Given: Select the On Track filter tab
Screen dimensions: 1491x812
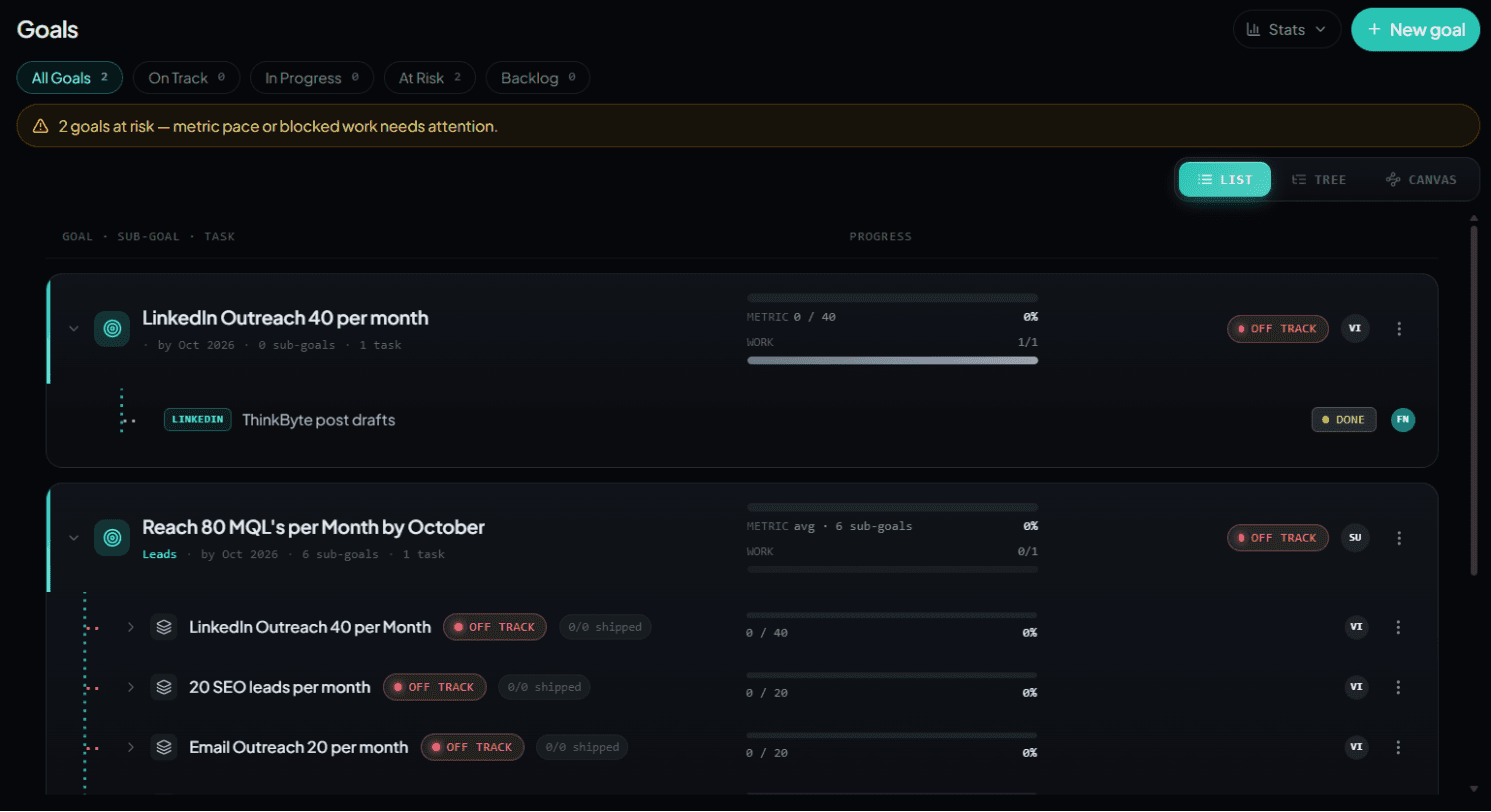Looking at the screenshot, I should point(186,77).
